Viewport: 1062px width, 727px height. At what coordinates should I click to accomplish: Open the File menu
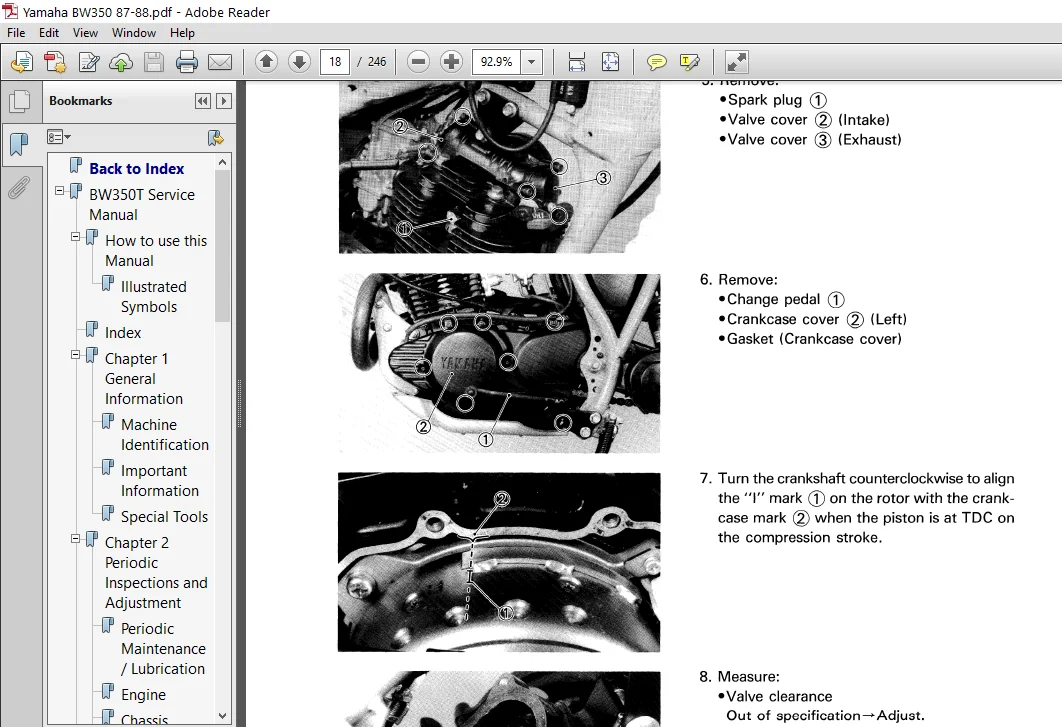point(16,33)
